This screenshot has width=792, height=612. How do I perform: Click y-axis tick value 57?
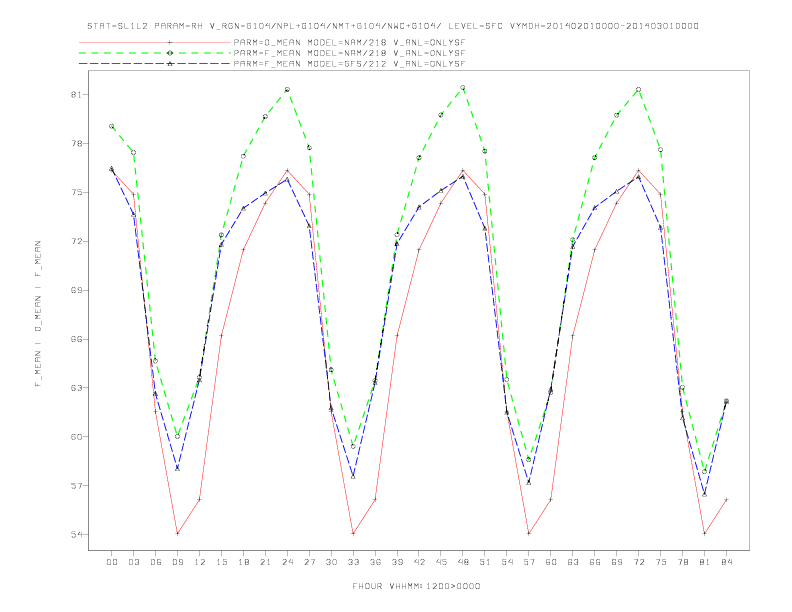[76, 486]
